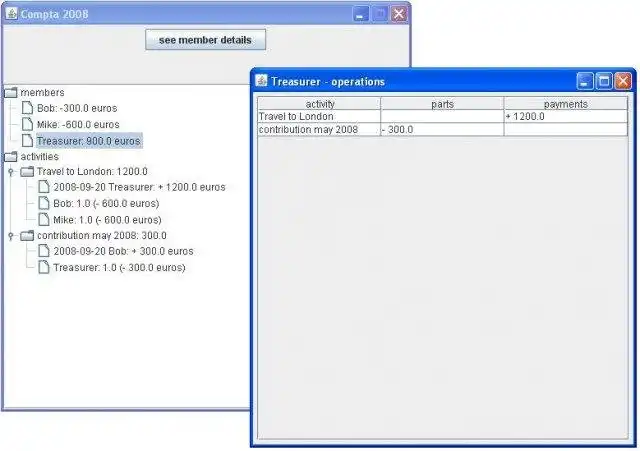
Task: Click the Java icon in Treasurer operations title bar
Action: pyautogui.click(x=261, y=81)
